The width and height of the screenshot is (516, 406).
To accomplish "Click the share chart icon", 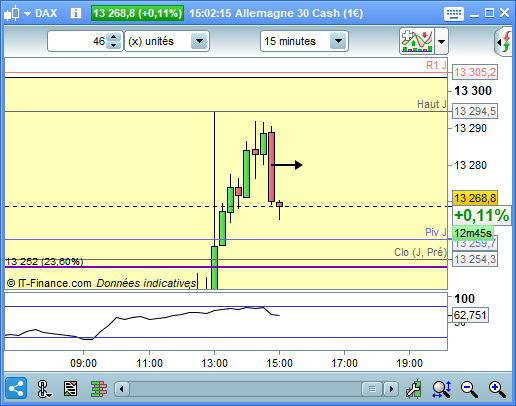I will pos(16,388).
